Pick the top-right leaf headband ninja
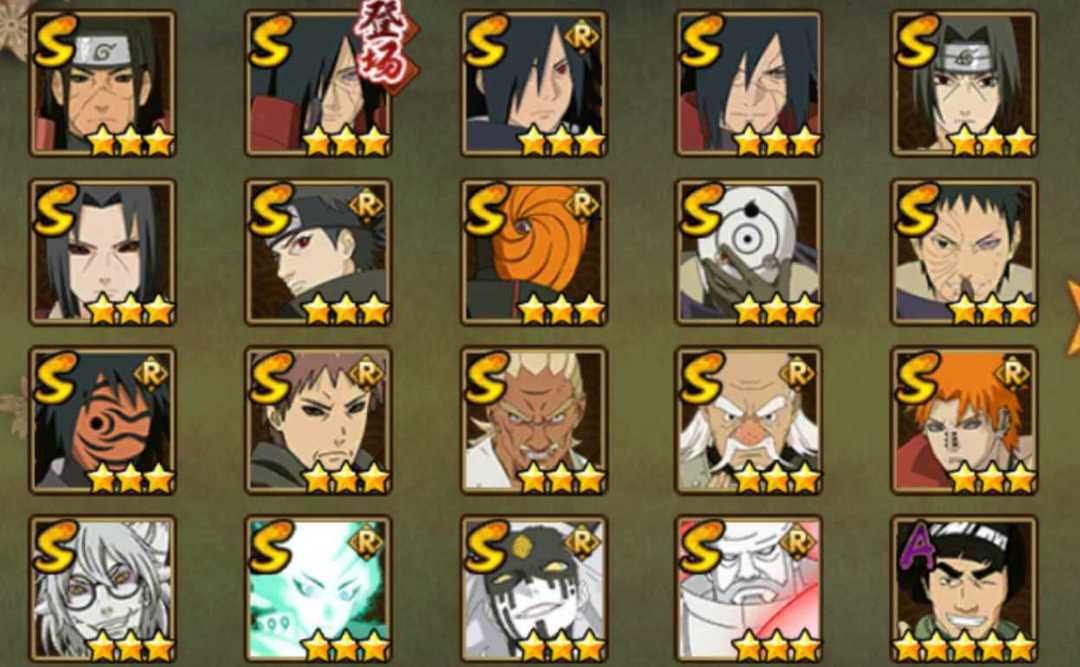The image size is (1080, 667). pyautogui.click(x=964, y=83)
